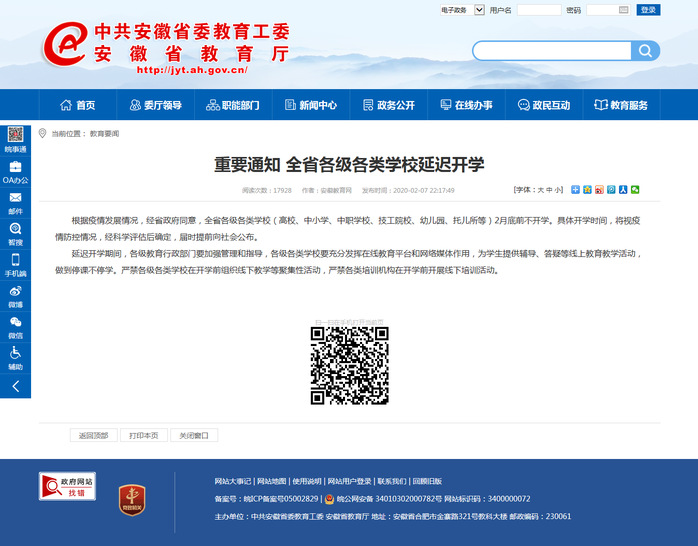
Task: Click the article QR code image
Action: 349,366
